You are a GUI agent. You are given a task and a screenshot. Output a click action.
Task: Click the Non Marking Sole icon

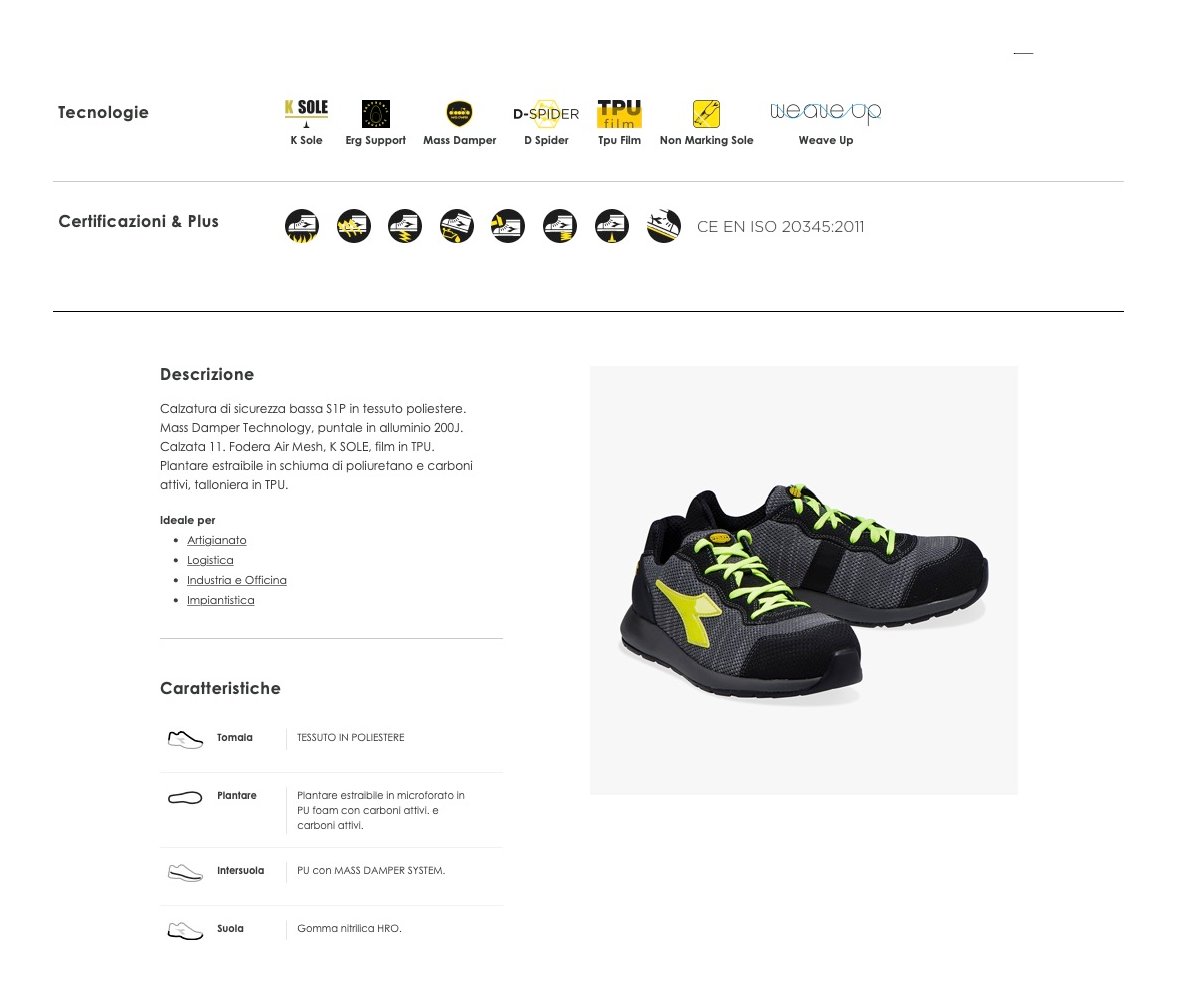706,114
